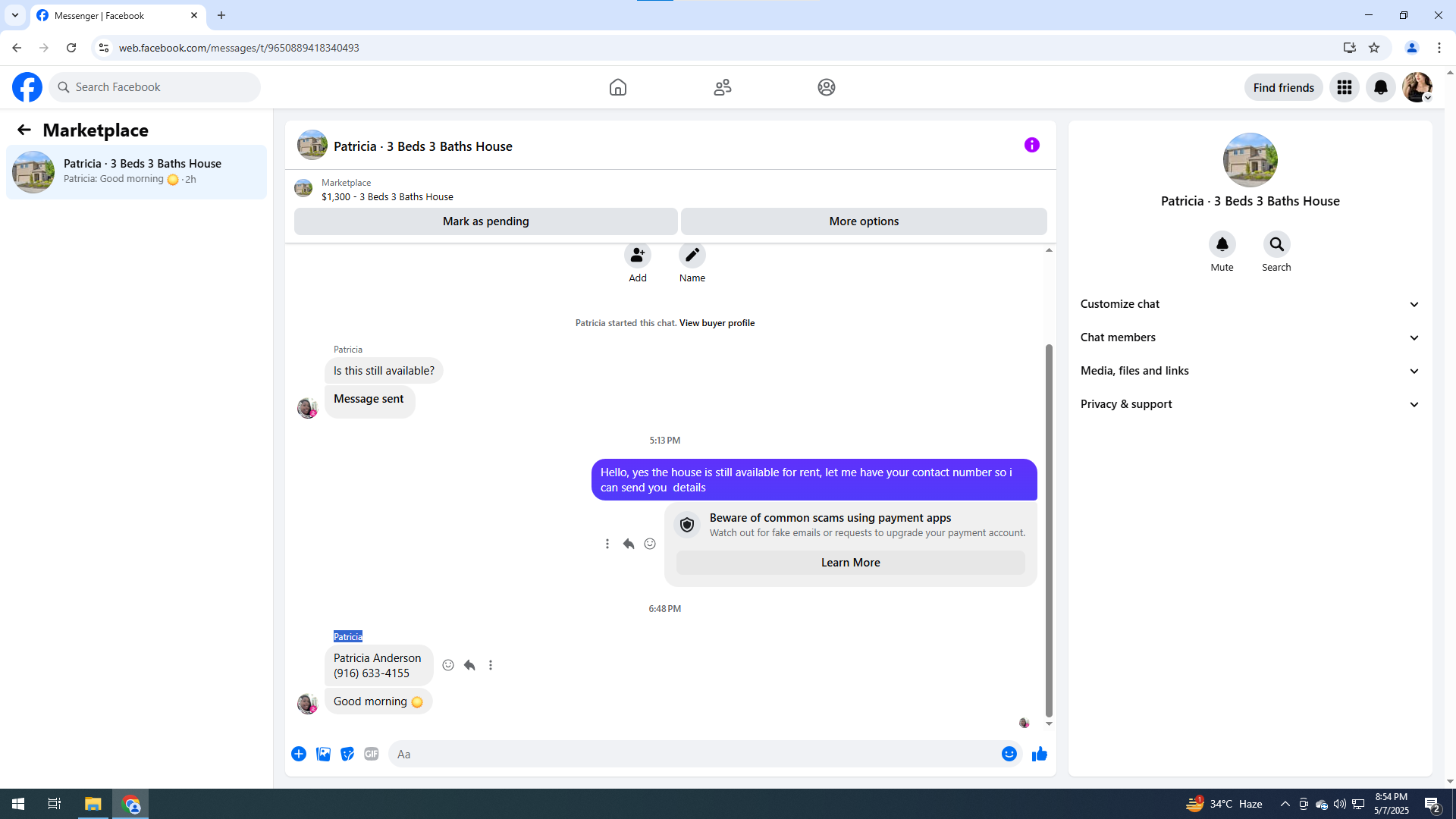
Task: Click Mark as pending button
Action: click(485, 221)
